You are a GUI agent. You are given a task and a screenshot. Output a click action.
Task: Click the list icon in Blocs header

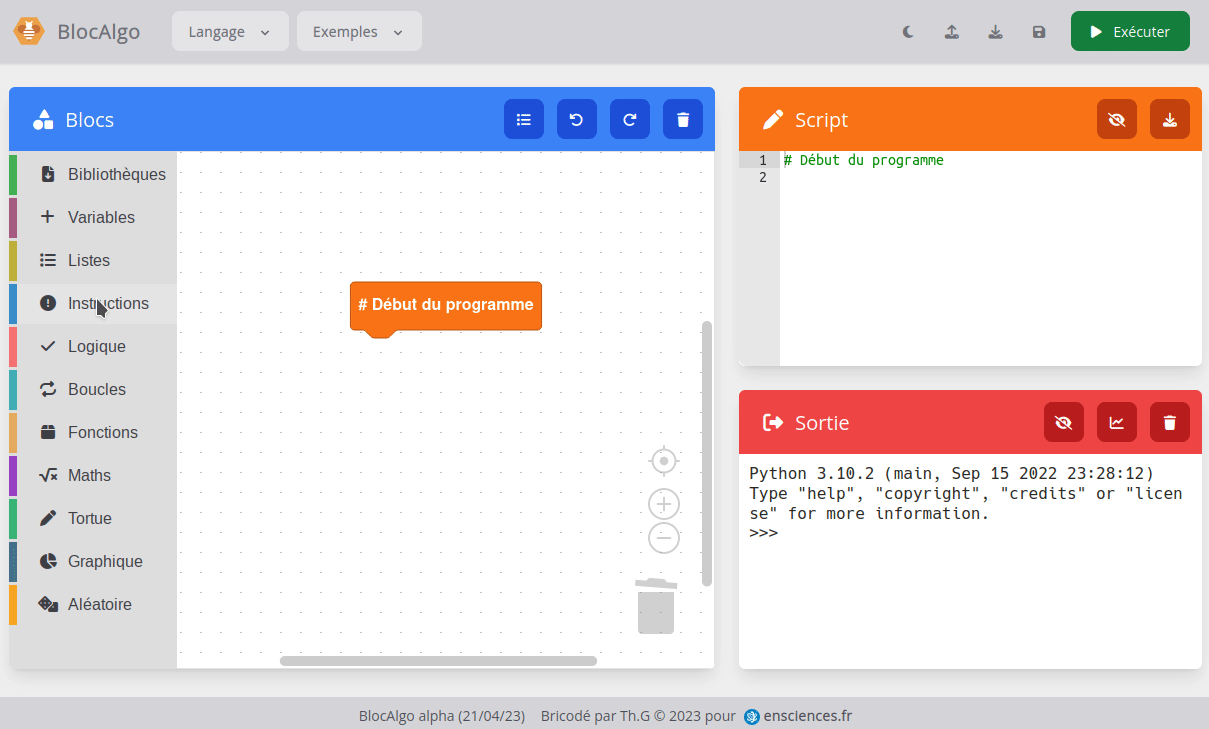coord(523,120)
